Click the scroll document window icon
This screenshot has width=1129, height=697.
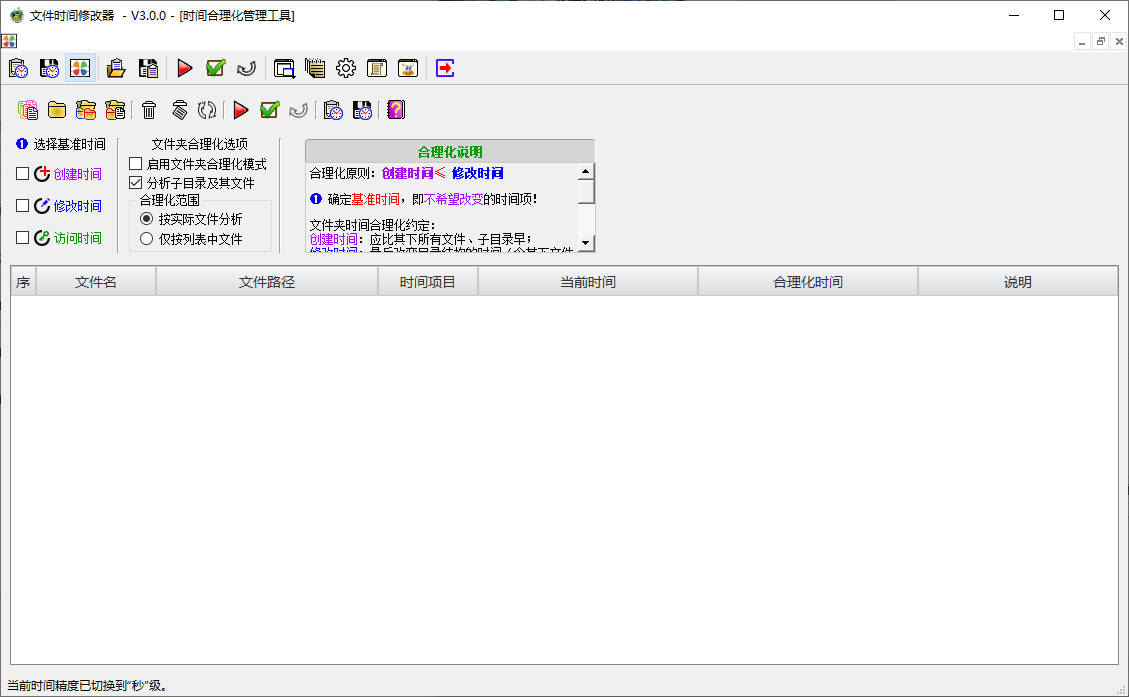coord(377,68)
